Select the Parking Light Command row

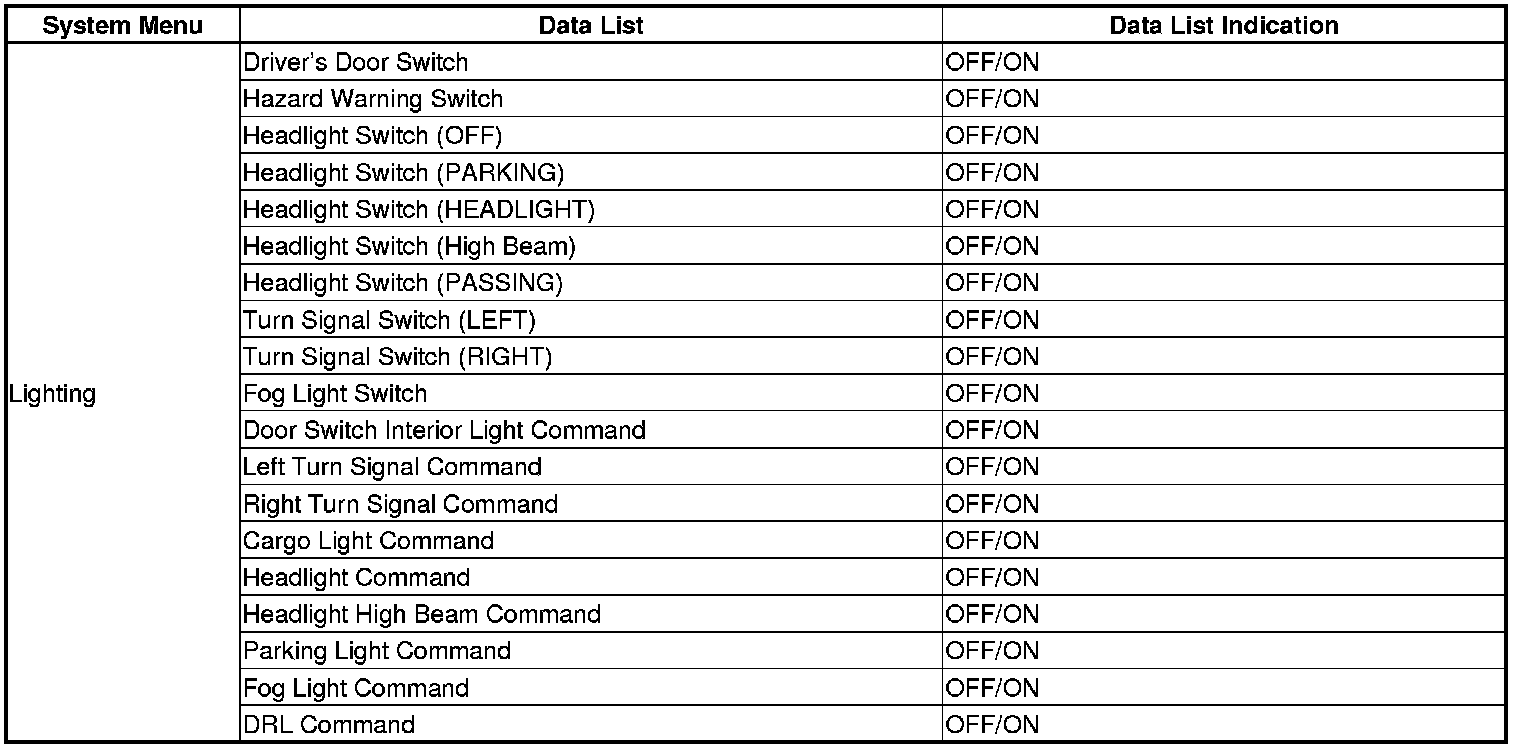coord(377,651)
